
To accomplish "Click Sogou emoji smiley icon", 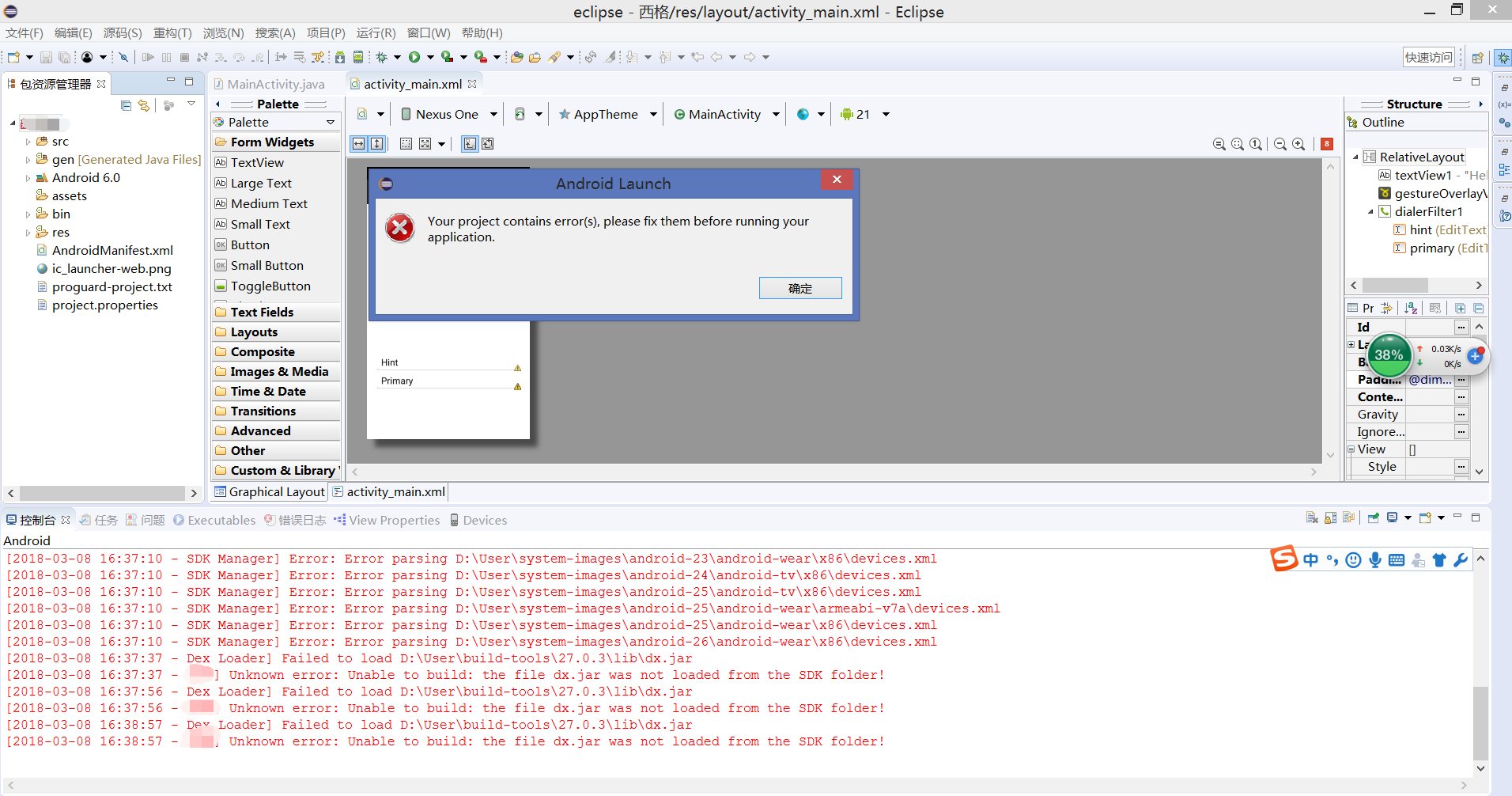I will (x=1353, y=559).
